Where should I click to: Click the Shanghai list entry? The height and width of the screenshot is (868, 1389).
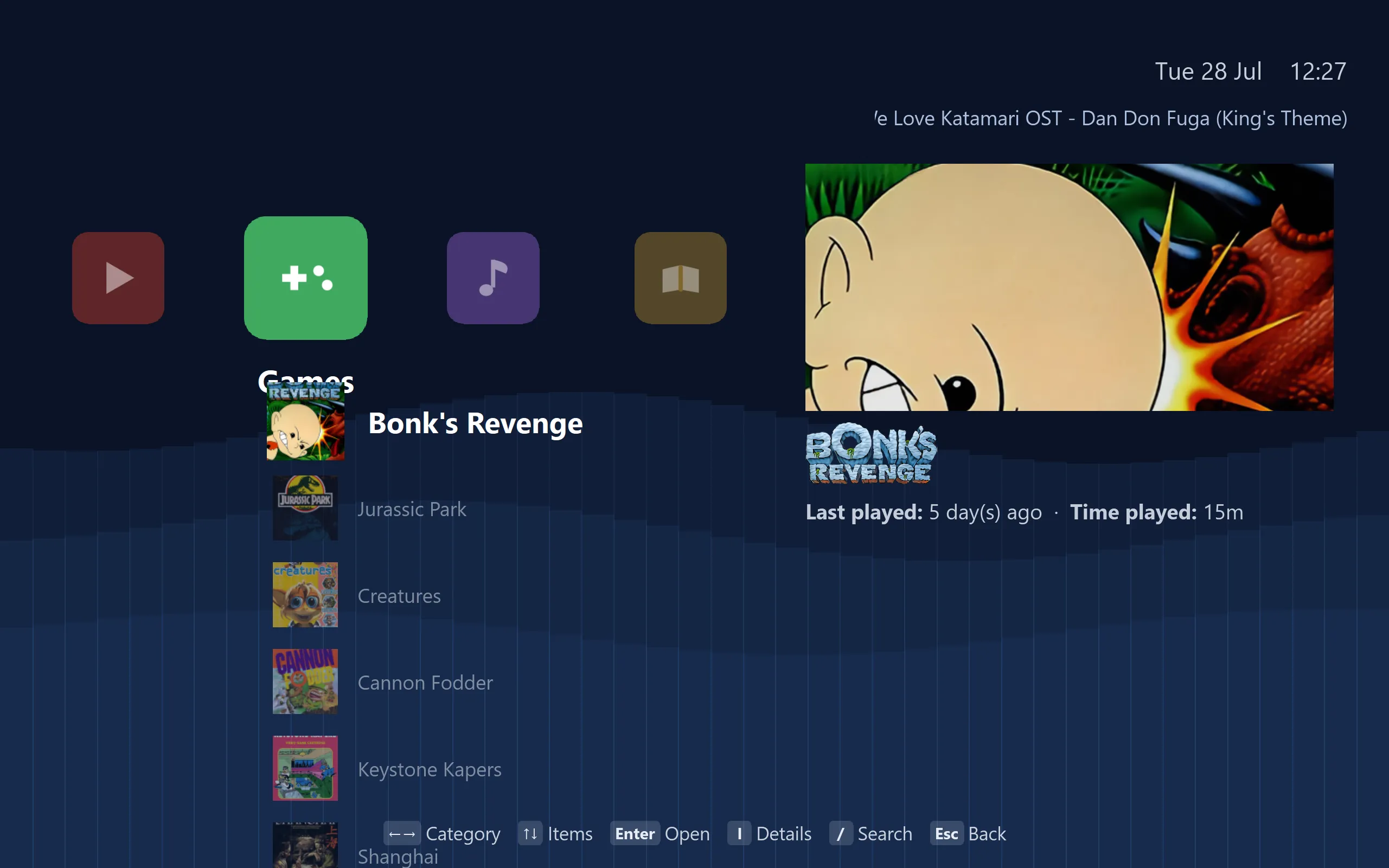[x=398, y=857]
